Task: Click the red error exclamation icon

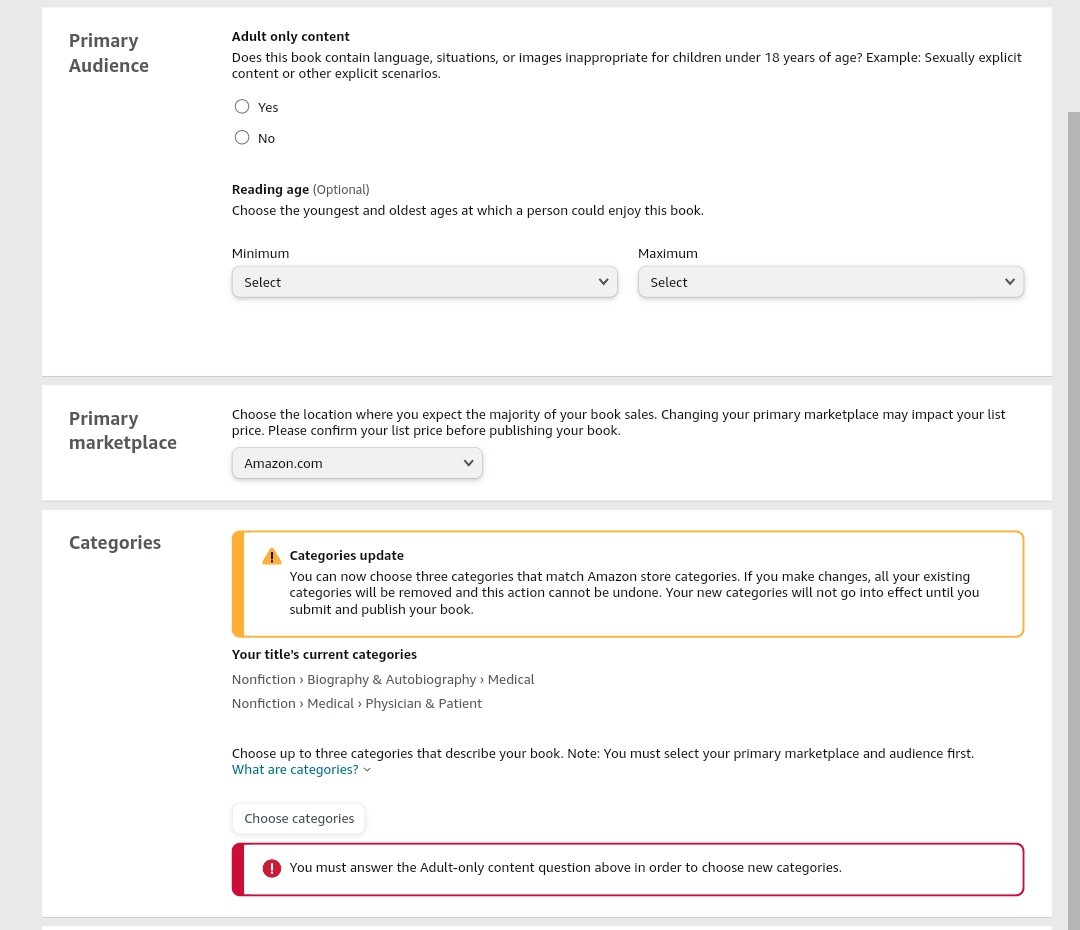Action: click(x=271, y=868)
